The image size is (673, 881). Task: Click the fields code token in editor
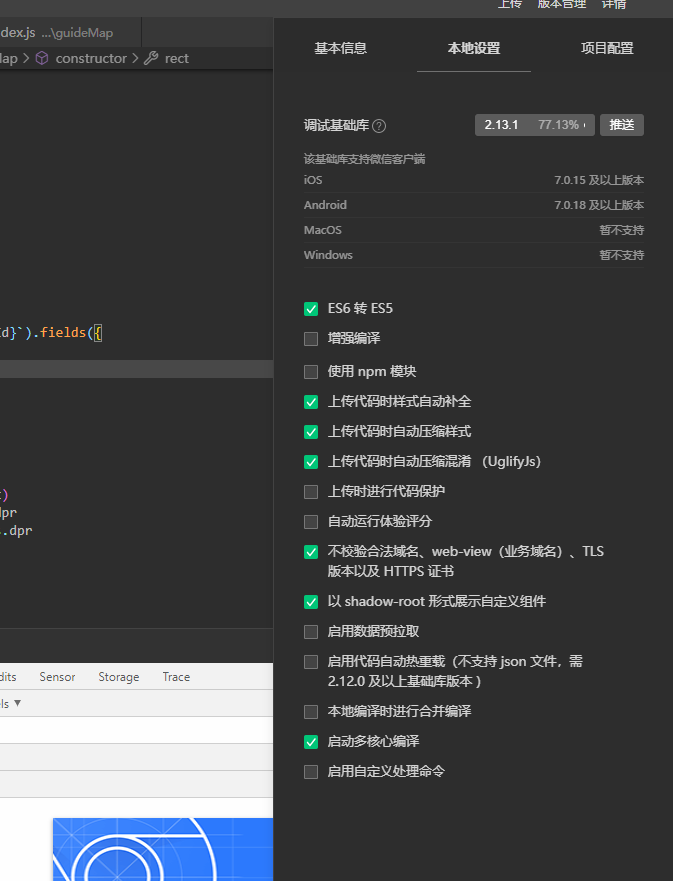(62, 333)
